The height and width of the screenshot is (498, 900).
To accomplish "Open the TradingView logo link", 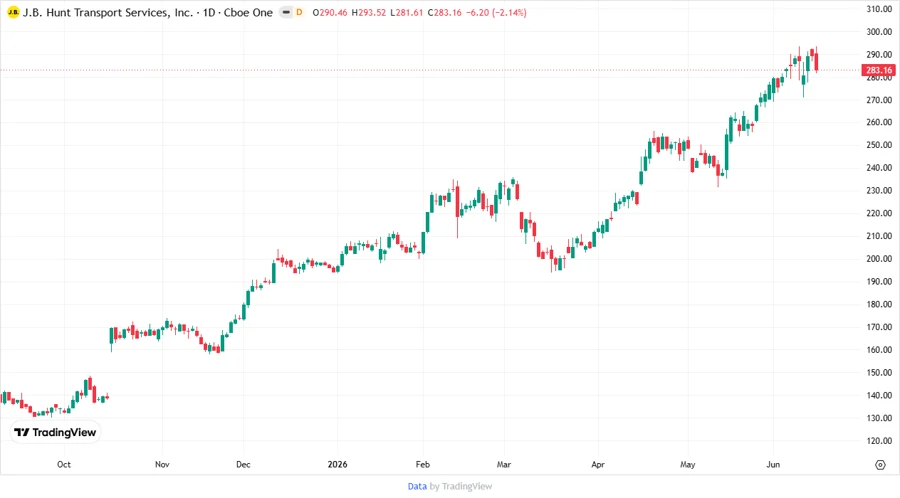I will pos(55,432).
